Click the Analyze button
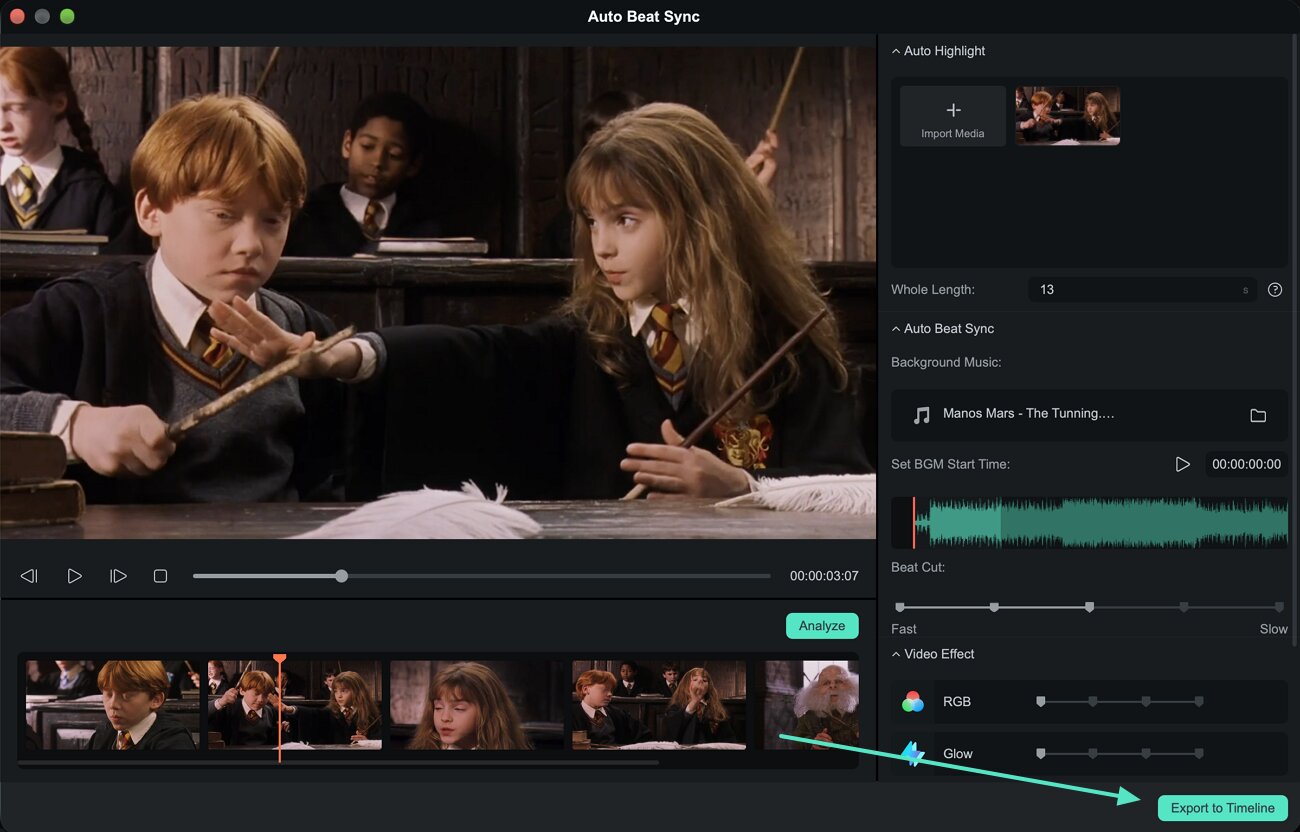Image resolution: width=1300 pixels, height=832 pixels. coord(822,626)
